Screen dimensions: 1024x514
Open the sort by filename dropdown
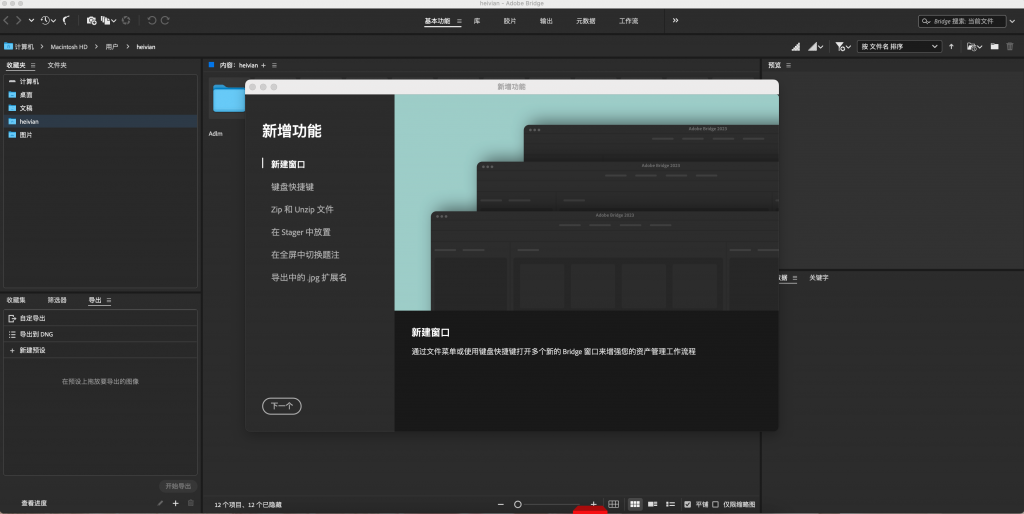[x=899, y=46]
